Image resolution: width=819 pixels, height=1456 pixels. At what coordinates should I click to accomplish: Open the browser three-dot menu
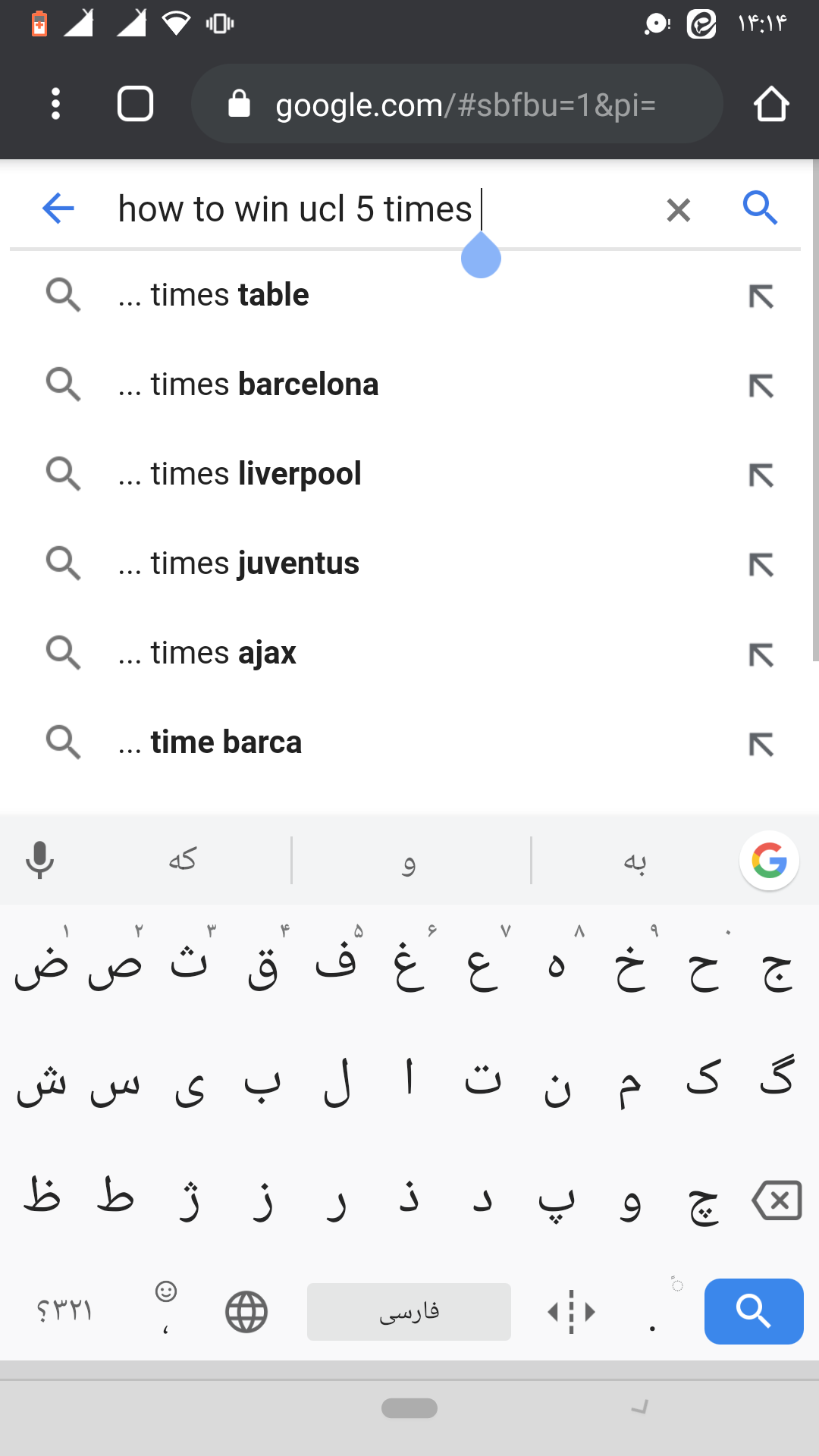click(55, 104)
